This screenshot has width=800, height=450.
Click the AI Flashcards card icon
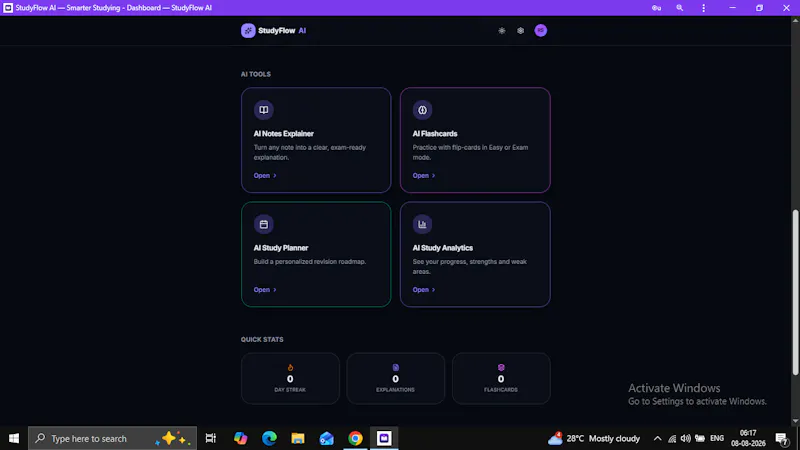point(422,110)
